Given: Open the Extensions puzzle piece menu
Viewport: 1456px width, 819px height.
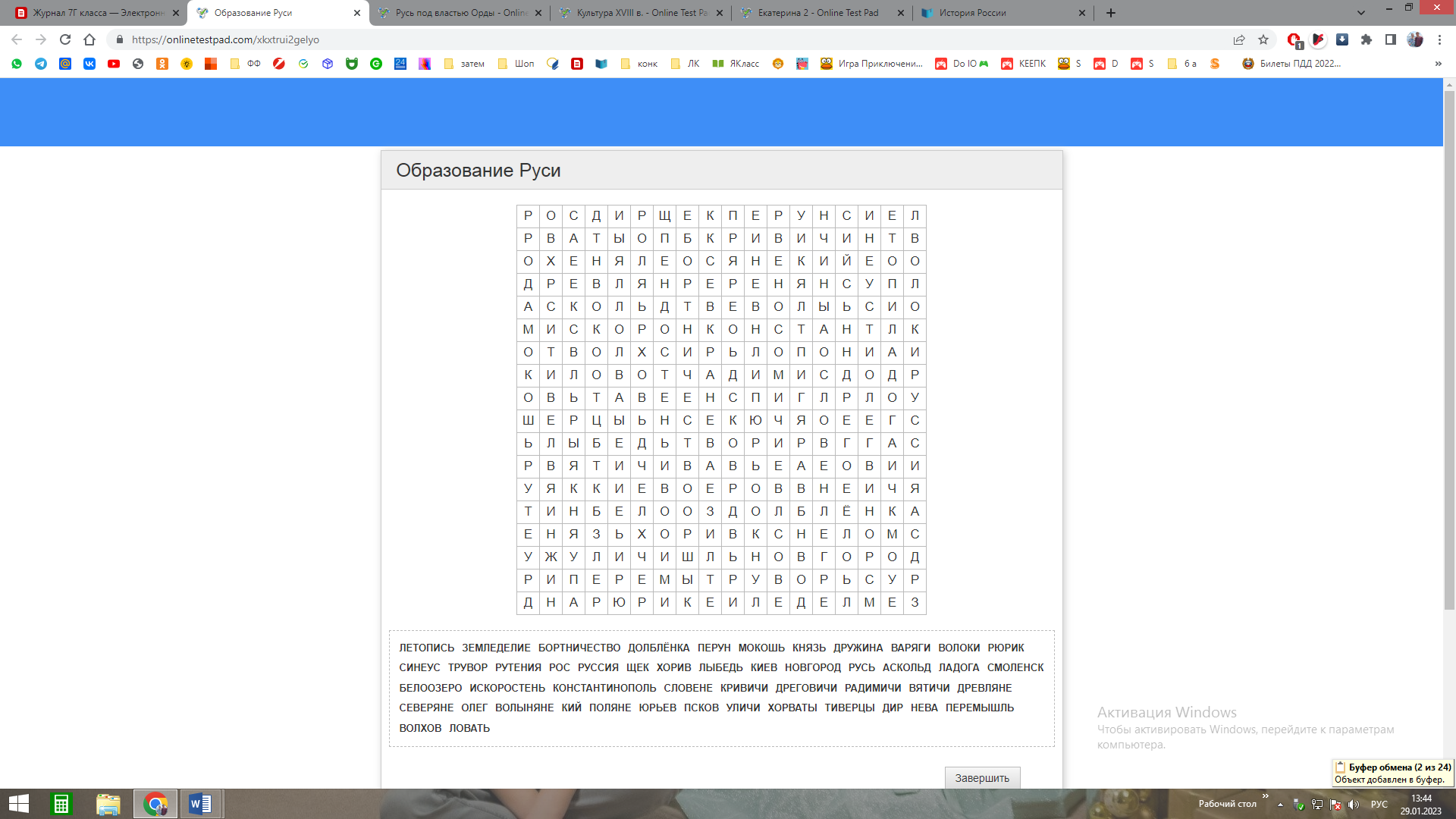Looking at the screenshot, I should (1367, 39).
